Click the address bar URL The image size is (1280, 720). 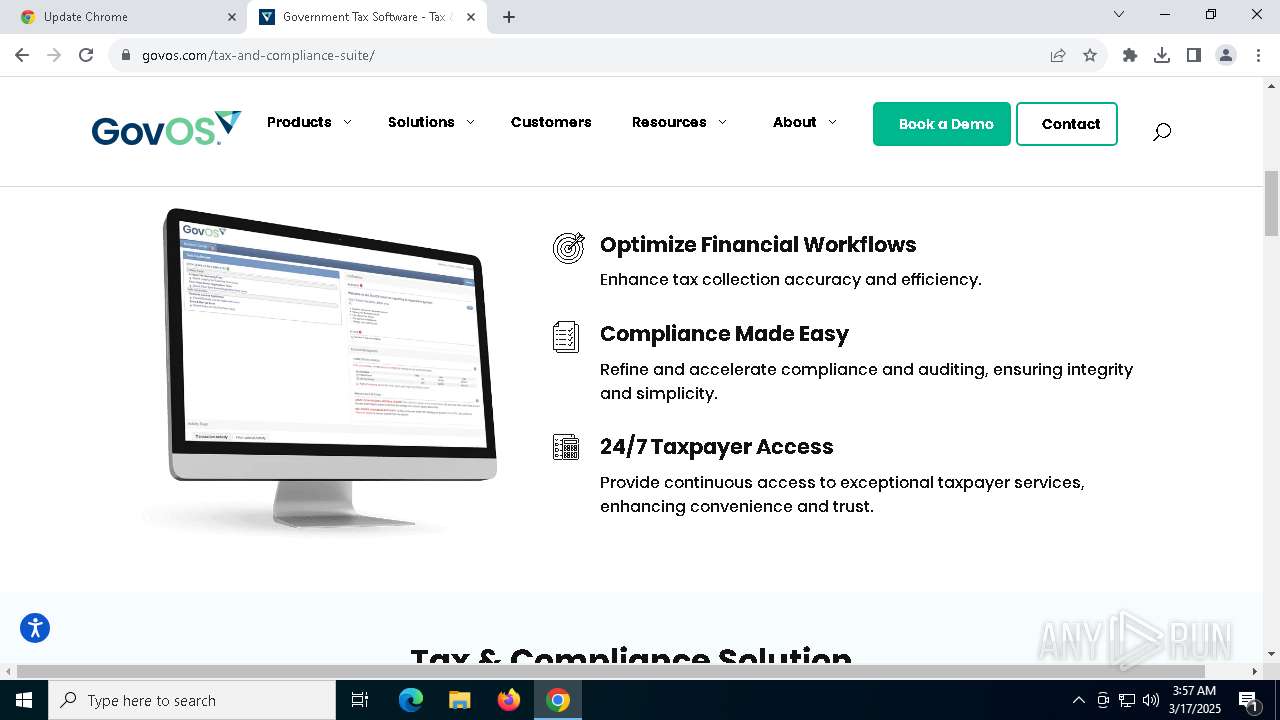pyautogui.click(x=258, y=55)
